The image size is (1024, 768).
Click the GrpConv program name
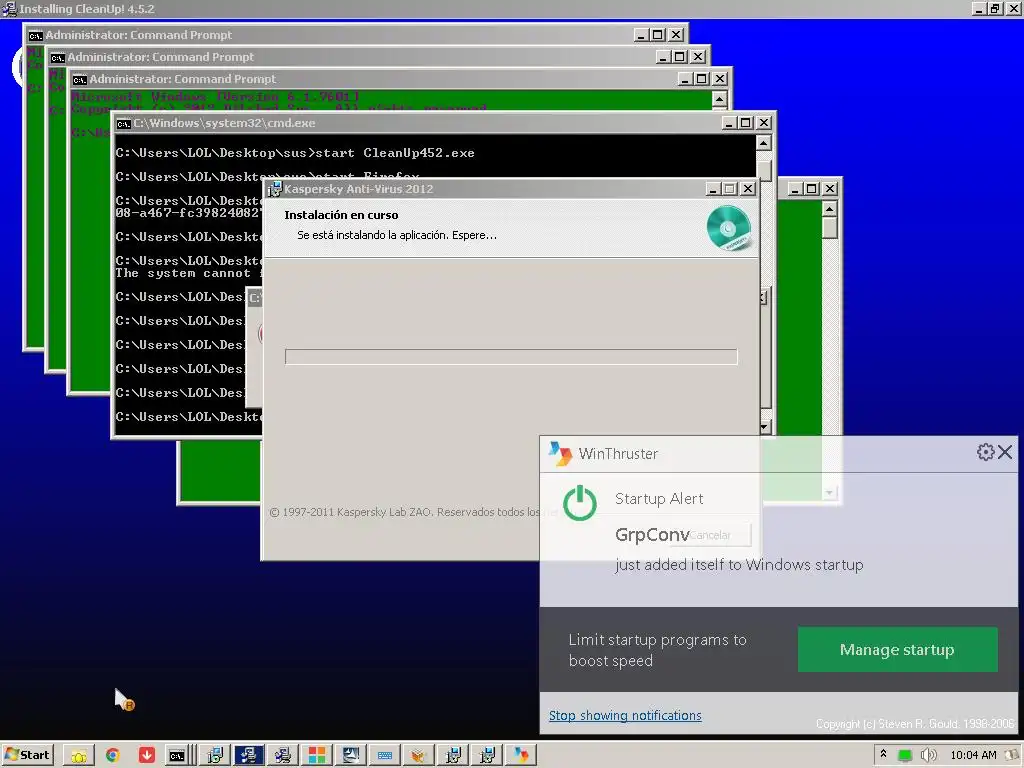point(652,535)
